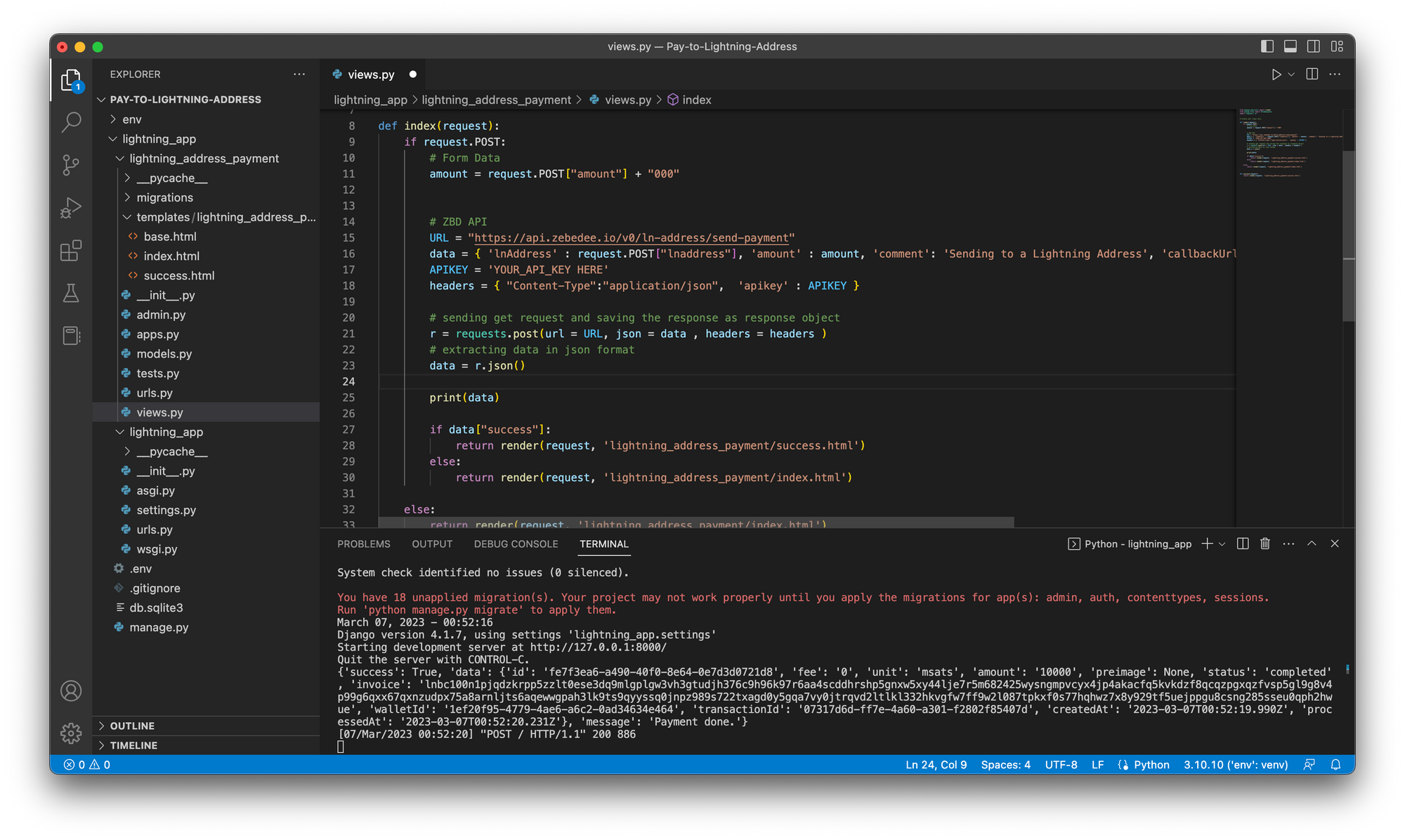Image resolution: width=1405 pixels, height=840 pixels.
Task: Open editor More Actions ellipsis
Action: [x=1335, y=74]
